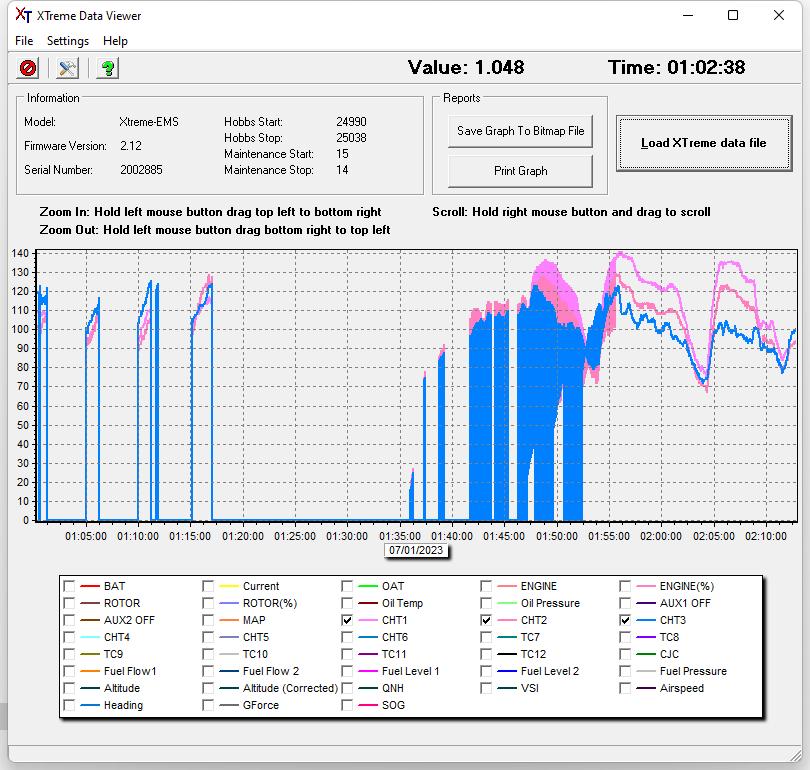Uncheck the CHT1 checkbox
The width and height of the screenshot is (810, 770).
[347, 620]
